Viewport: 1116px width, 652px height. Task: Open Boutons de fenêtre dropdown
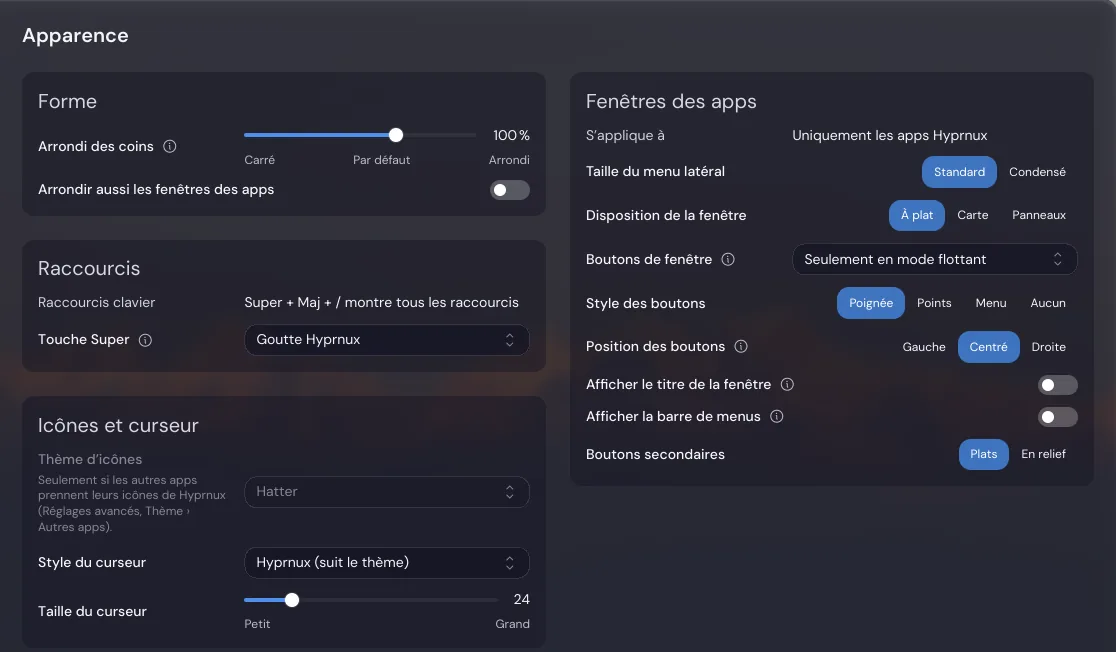pyautogui.click(x=935, y=260)
